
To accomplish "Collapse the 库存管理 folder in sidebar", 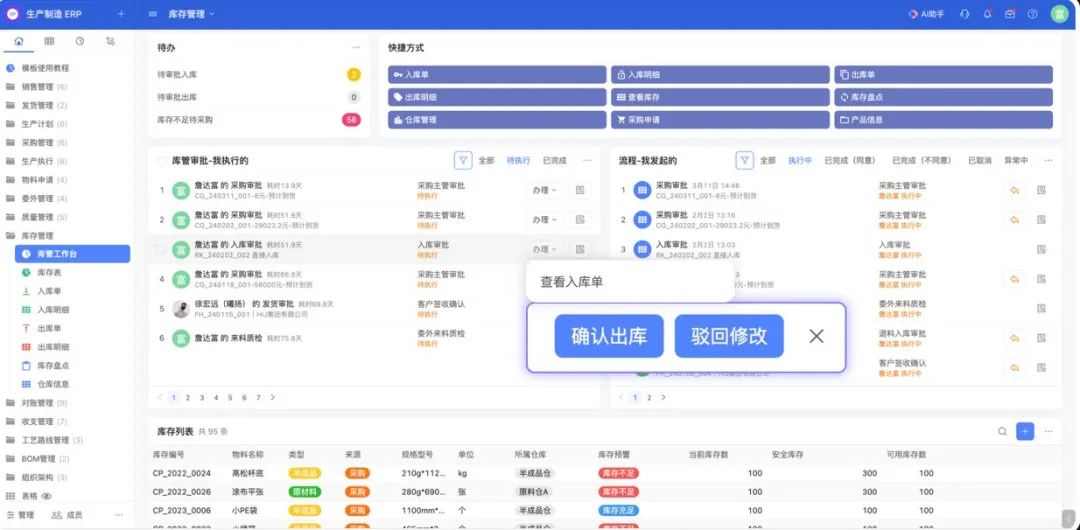I will coord(37,236).
